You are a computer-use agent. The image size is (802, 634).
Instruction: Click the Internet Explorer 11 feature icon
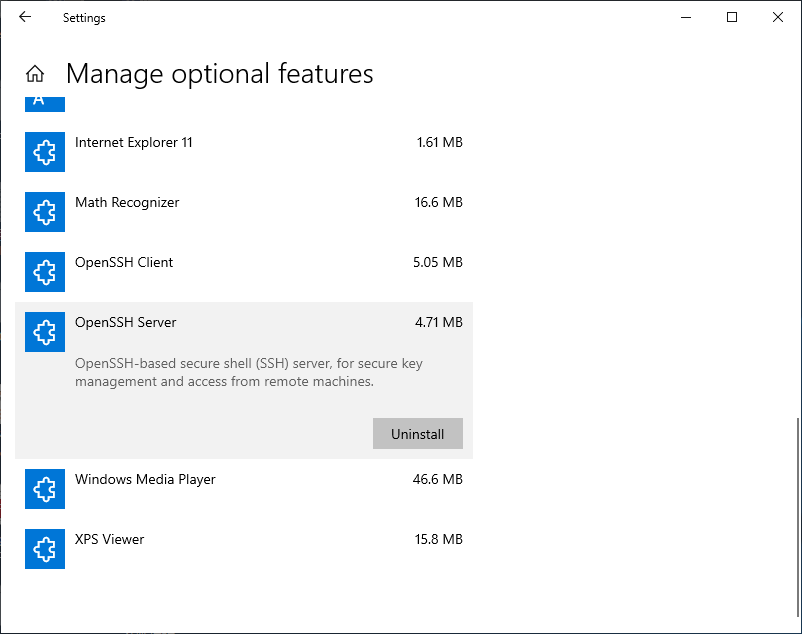click(45, 152)
